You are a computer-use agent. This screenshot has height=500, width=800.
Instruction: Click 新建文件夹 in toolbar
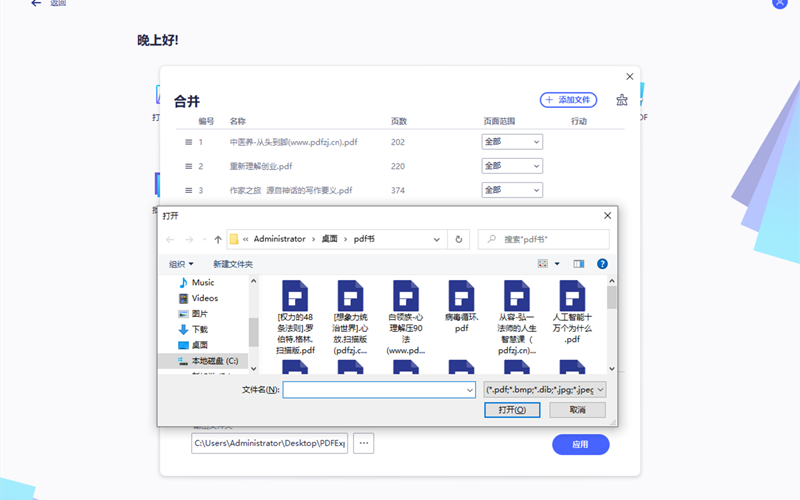click(x=233, y=264)
